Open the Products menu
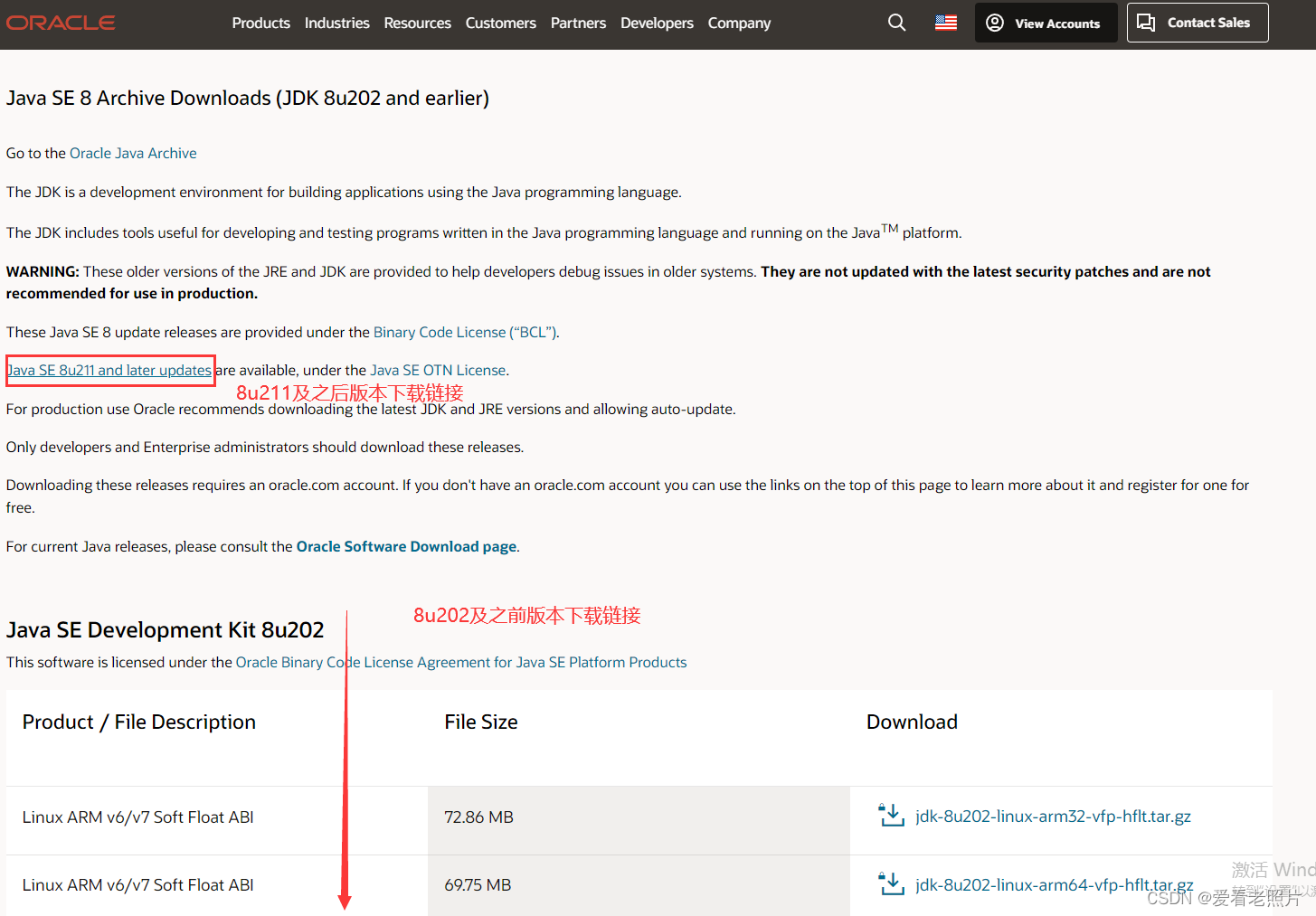 pyautogui.click(x=261, y=23)
